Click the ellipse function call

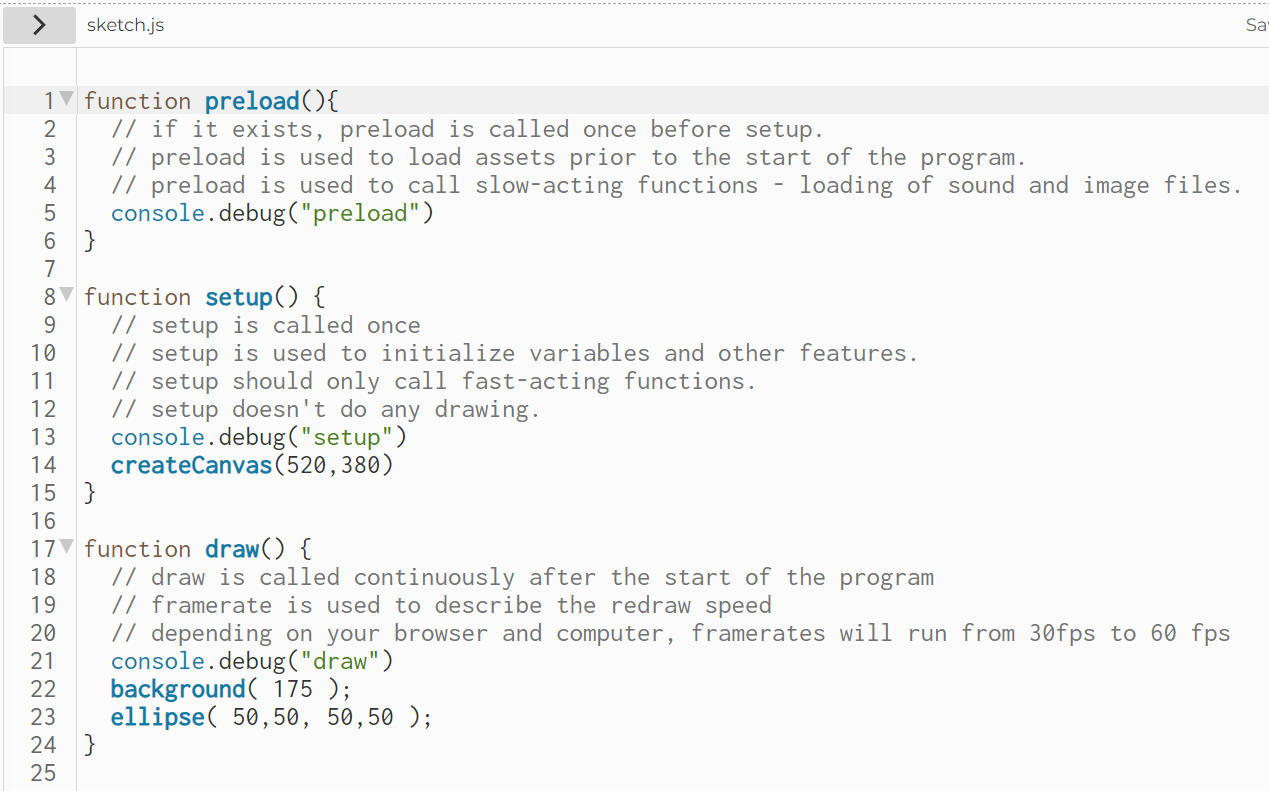[x=158, y=717]
